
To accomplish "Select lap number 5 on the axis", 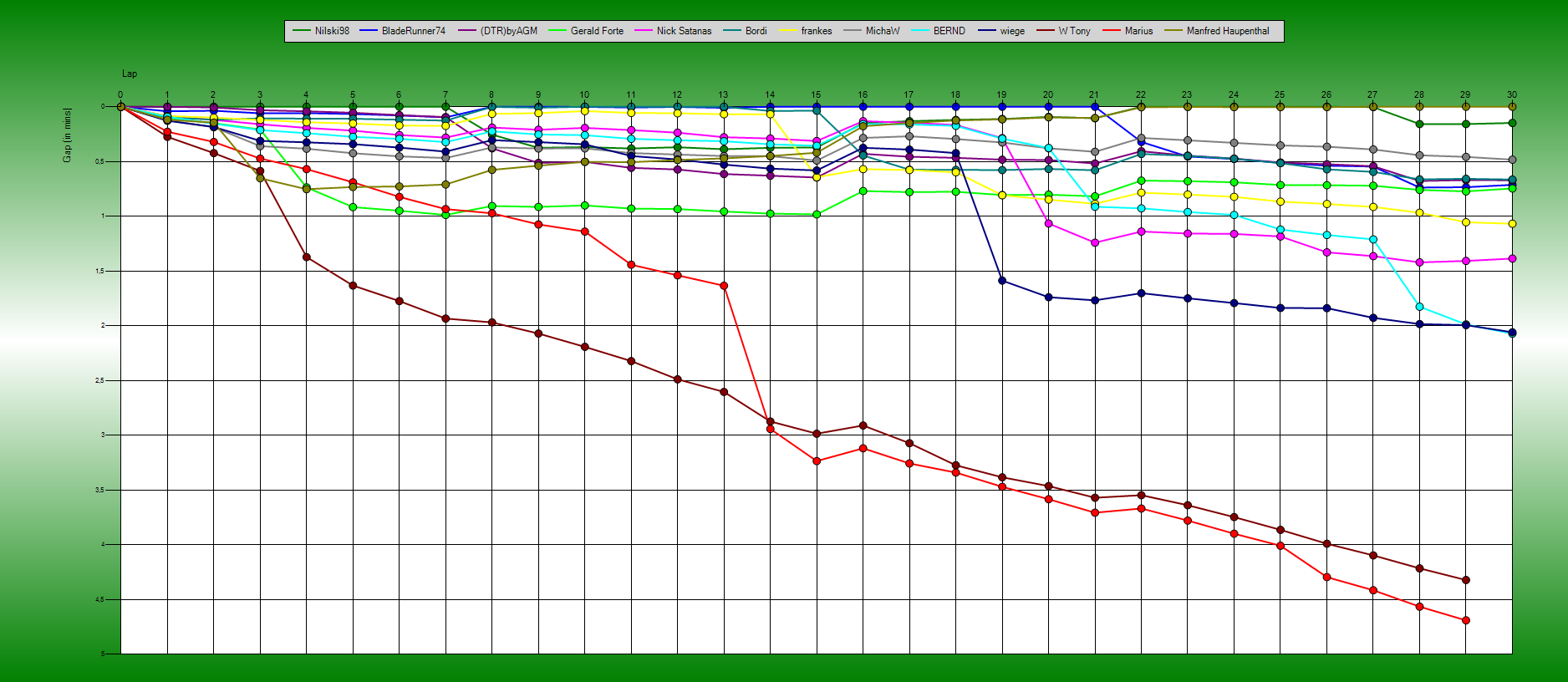I will [353, 95].
